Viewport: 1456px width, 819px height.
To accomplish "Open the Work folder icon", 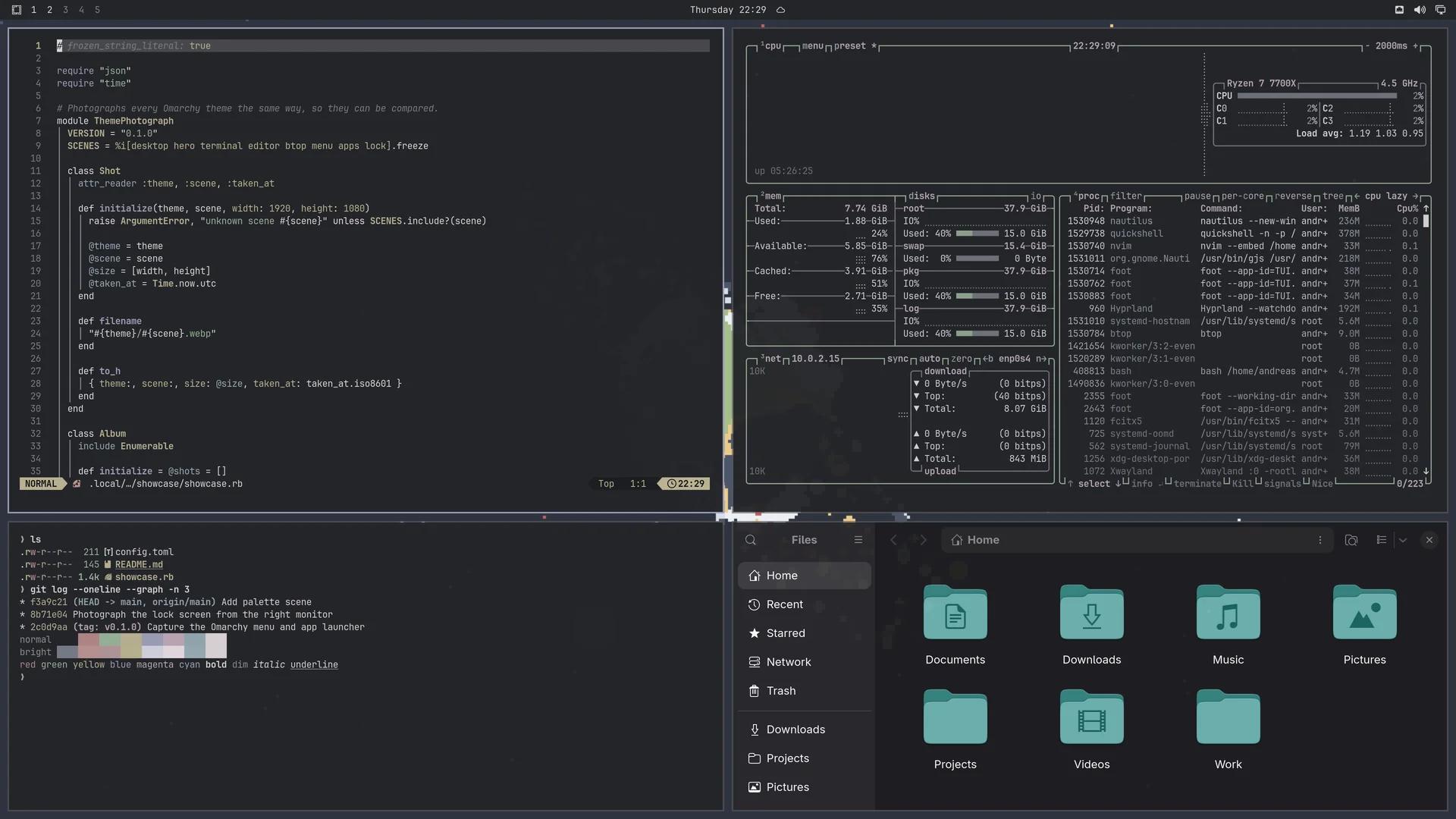I will tap(1228, 717).
